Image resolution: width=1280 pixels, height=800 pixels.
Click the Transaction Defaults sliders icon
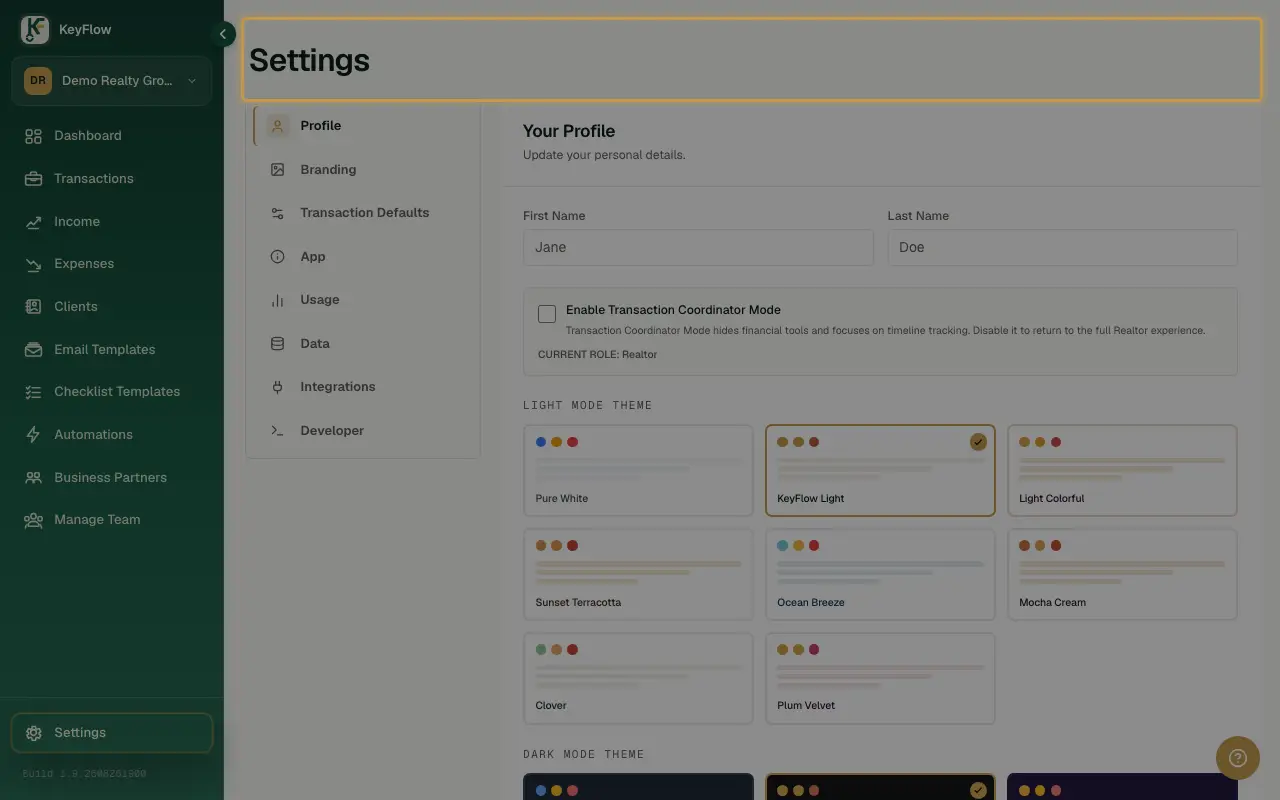click(x=278, y=213)
